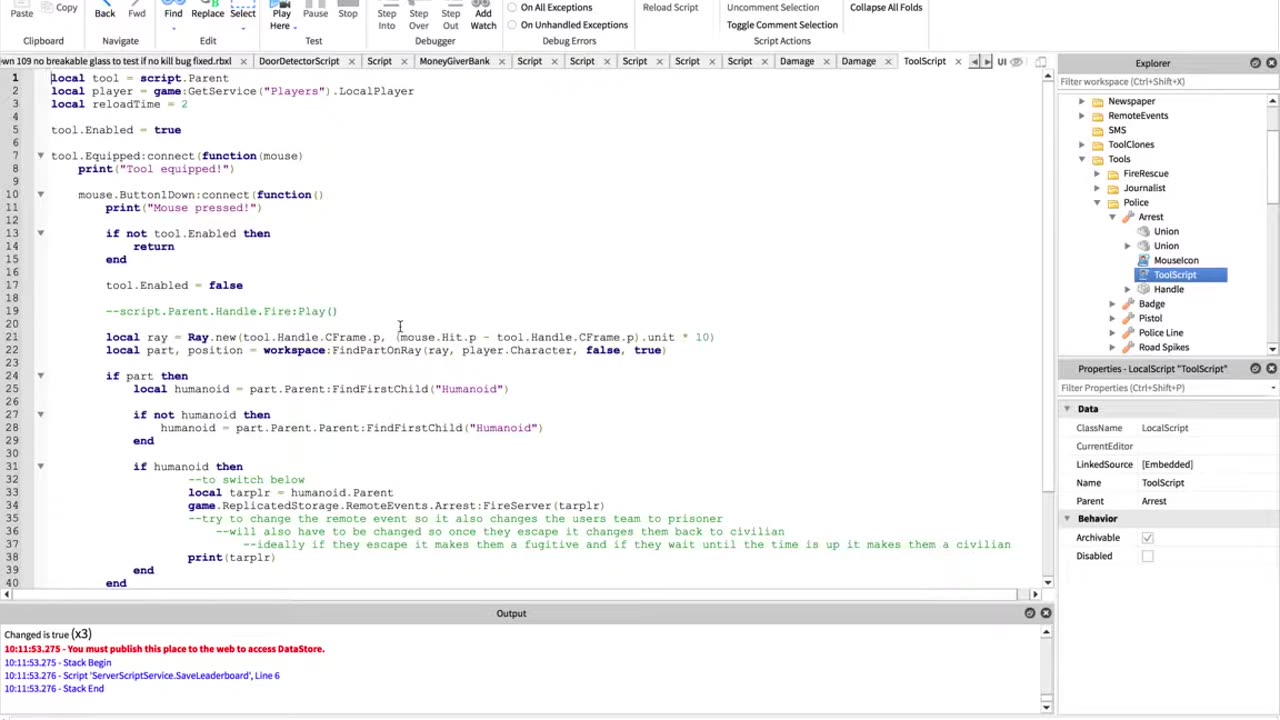Close the Properties panel

click(1271, 369)
